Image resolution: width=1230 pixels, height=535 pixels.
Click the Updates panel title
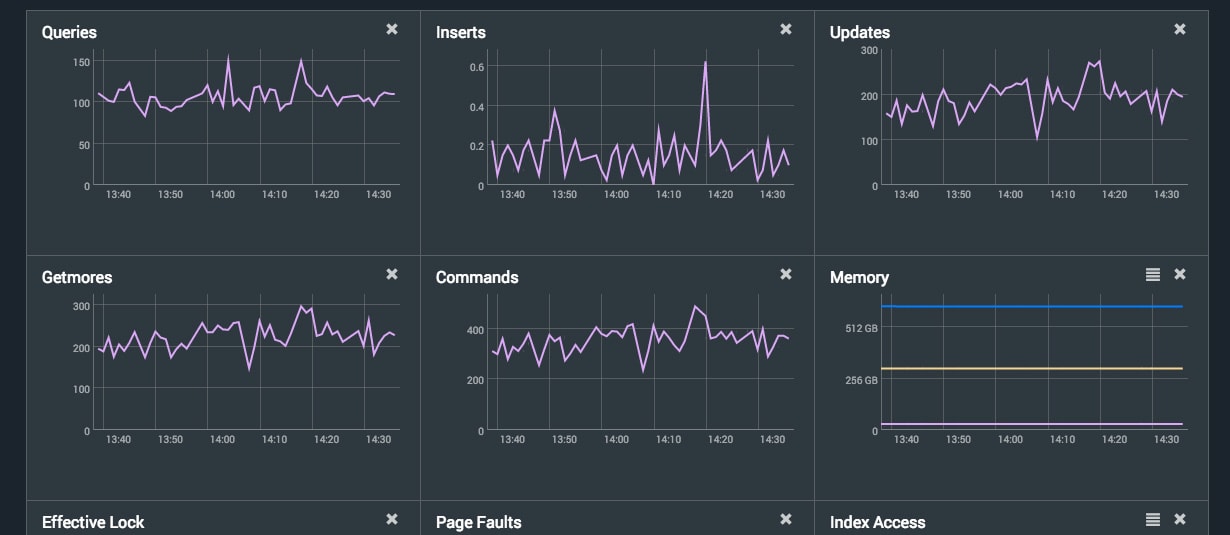coord(859,33)
